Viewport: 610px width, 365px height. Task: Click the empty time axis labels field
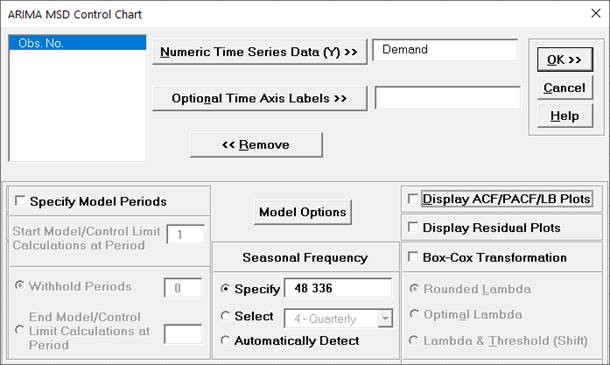[x=447, y=97]
